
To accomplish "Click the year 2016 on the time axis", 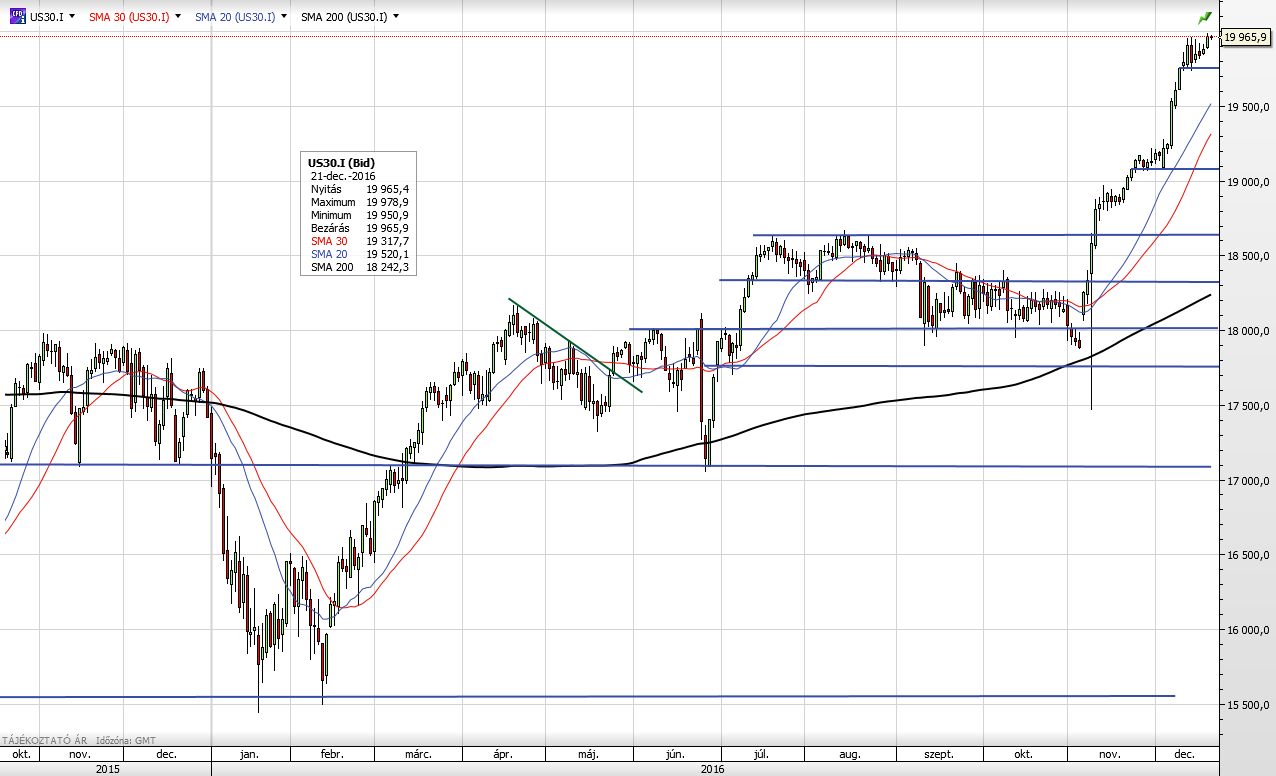I will (x=712, y=769).
